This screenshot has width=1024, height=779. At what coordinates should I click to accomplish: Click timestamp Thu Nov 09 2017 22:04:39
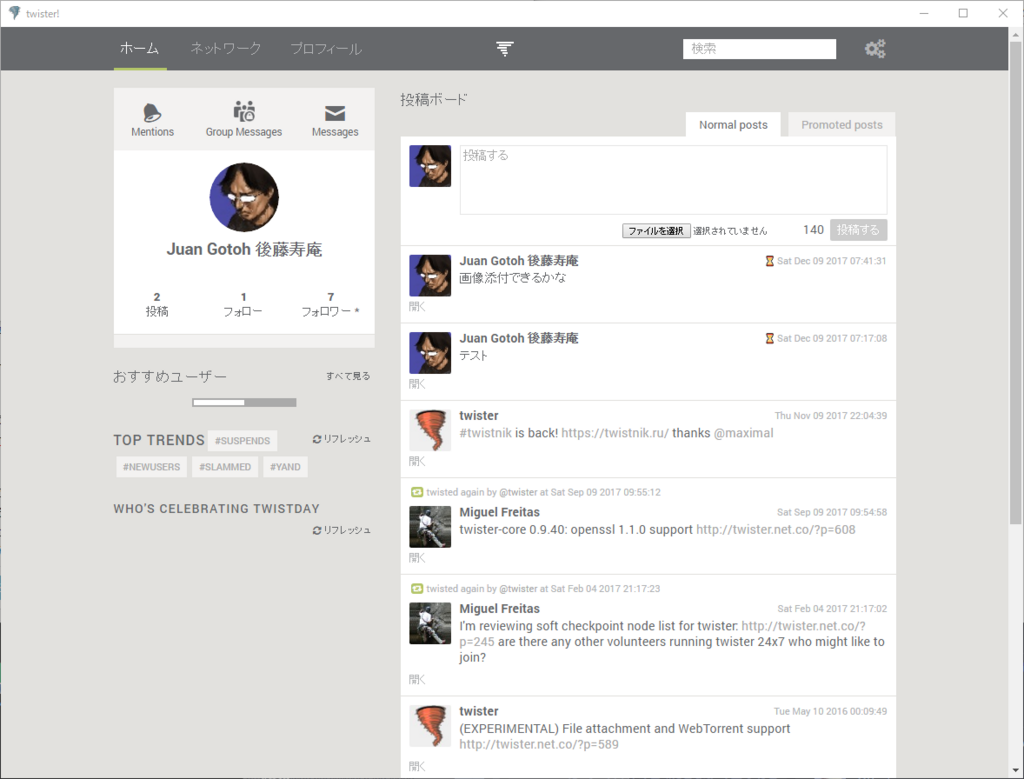[831, 415]
